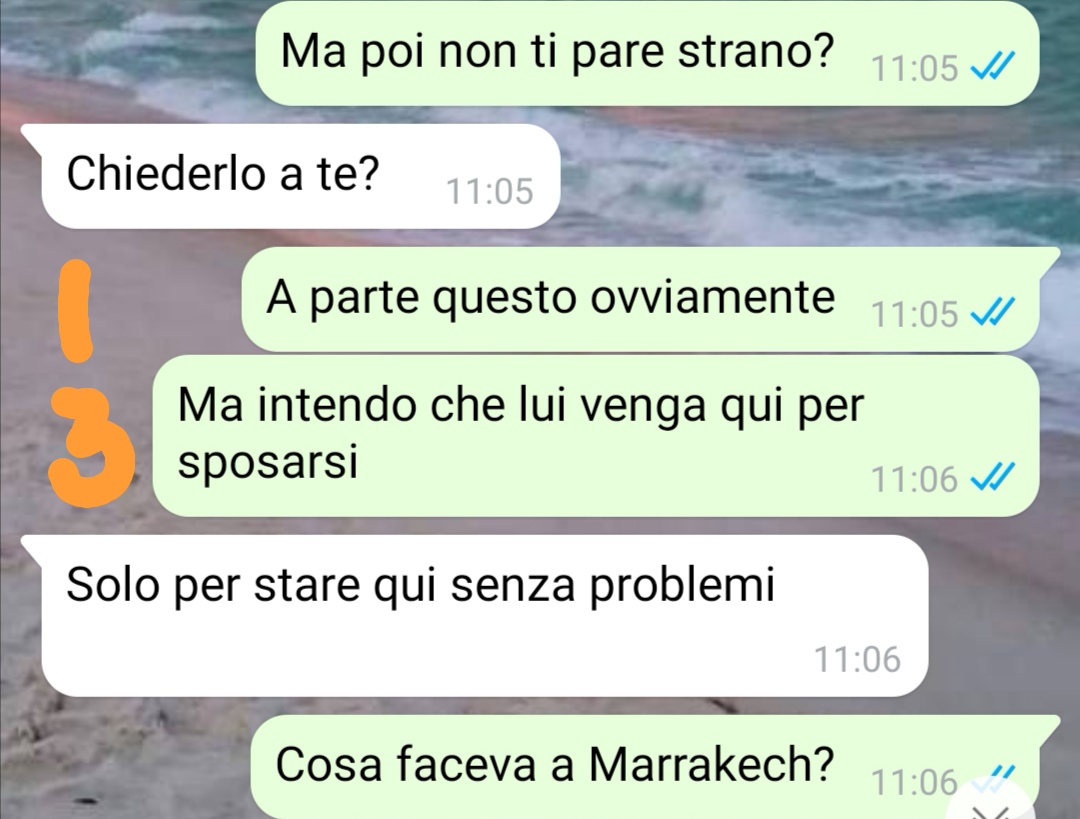Viewport: 1080px width, 819px height.
Task: Click the 11:06 timestamp on 'Solo per stare' message
Action: point(858,659)
